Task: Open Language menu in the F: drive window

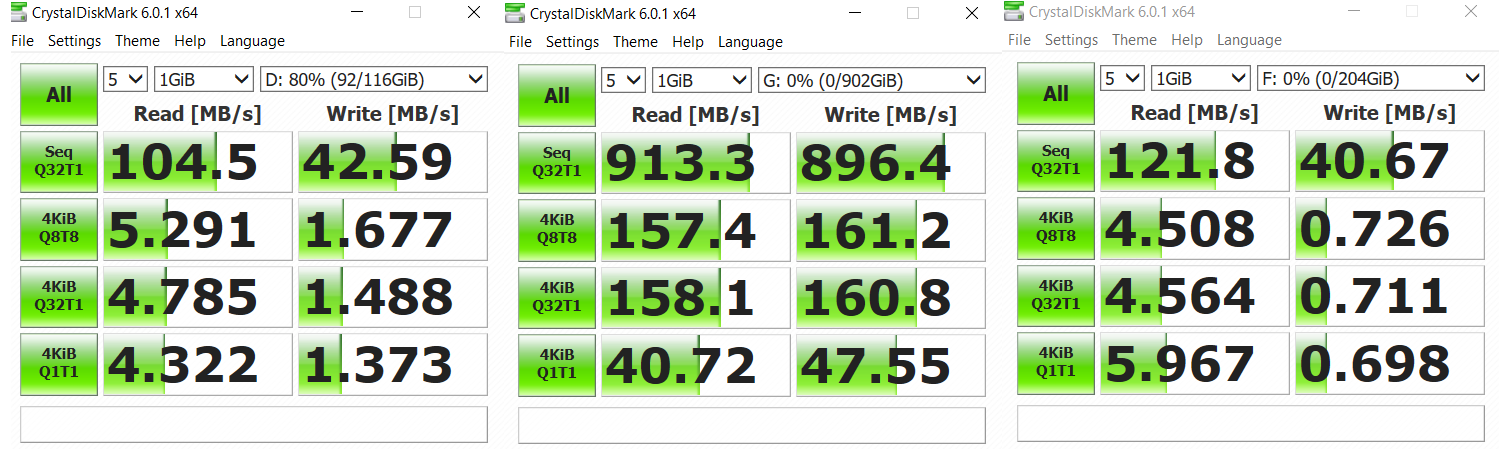Action: point(1249,40)
